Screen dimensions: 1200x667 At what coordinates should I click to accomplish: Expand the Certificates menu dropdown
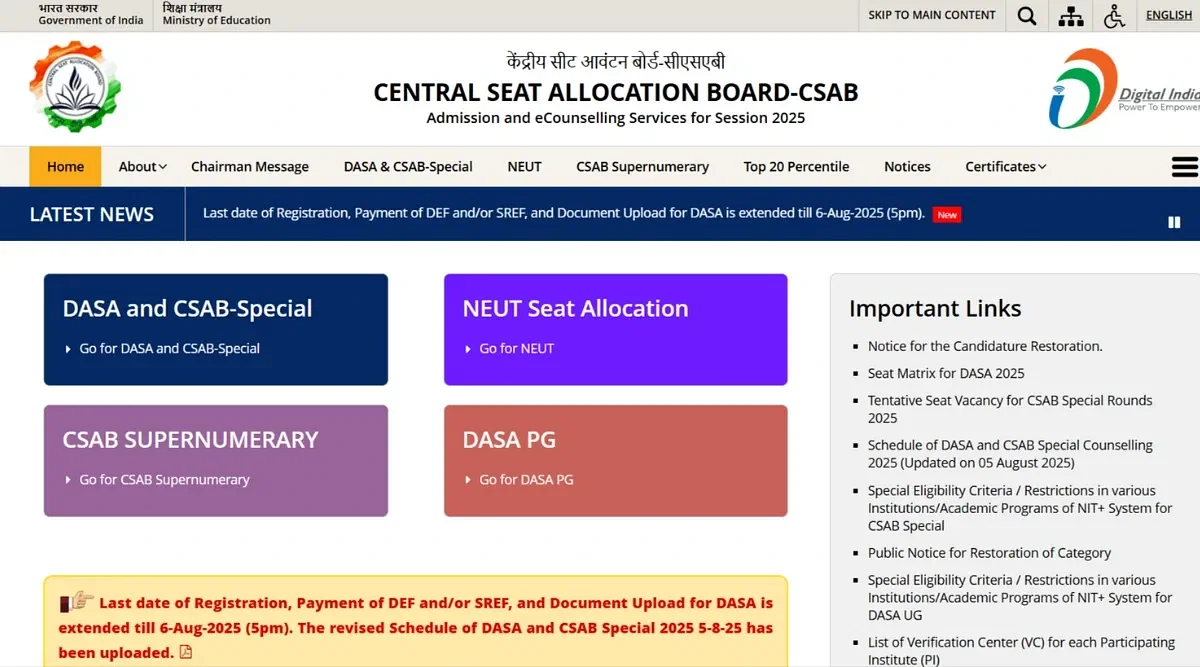pyautogui.click(x=1005, y=167)
